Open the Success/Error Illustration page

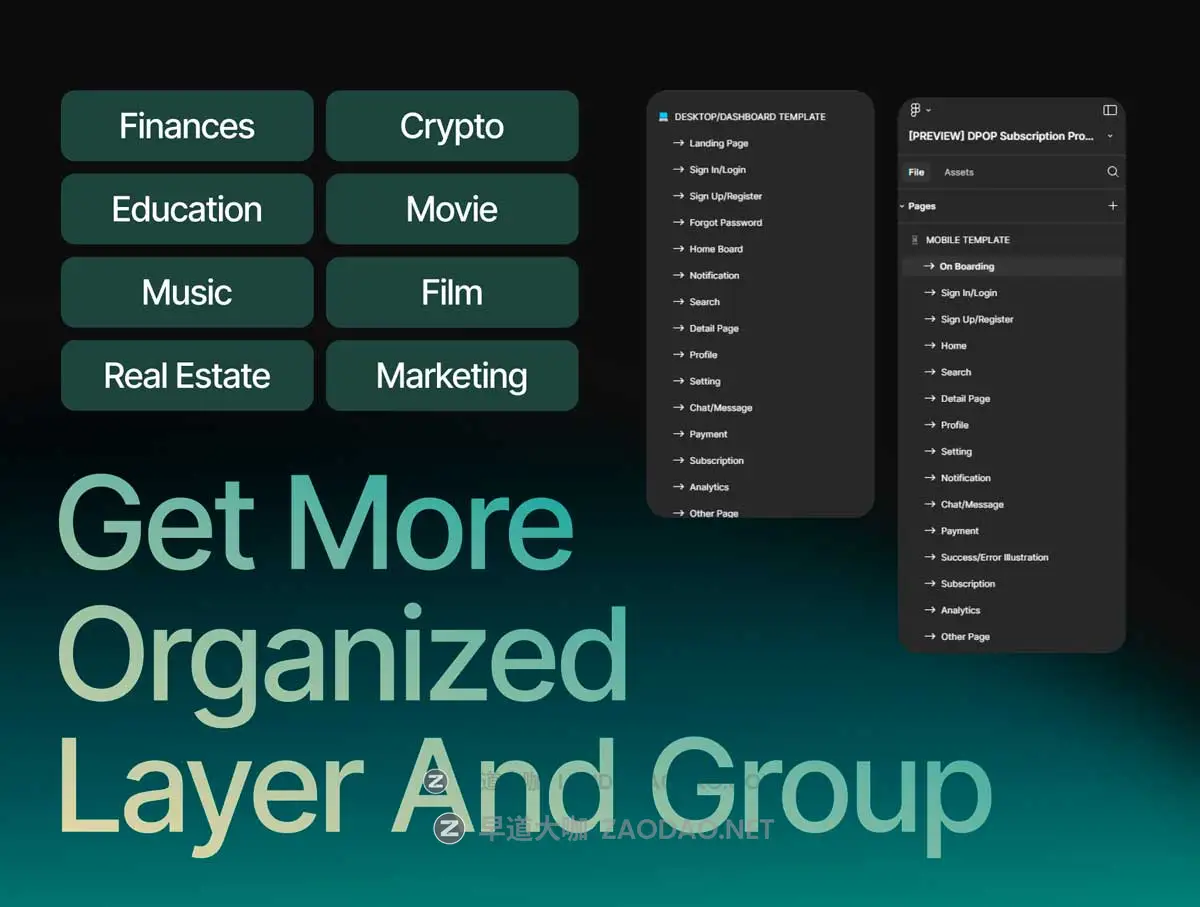coord(994,558)
